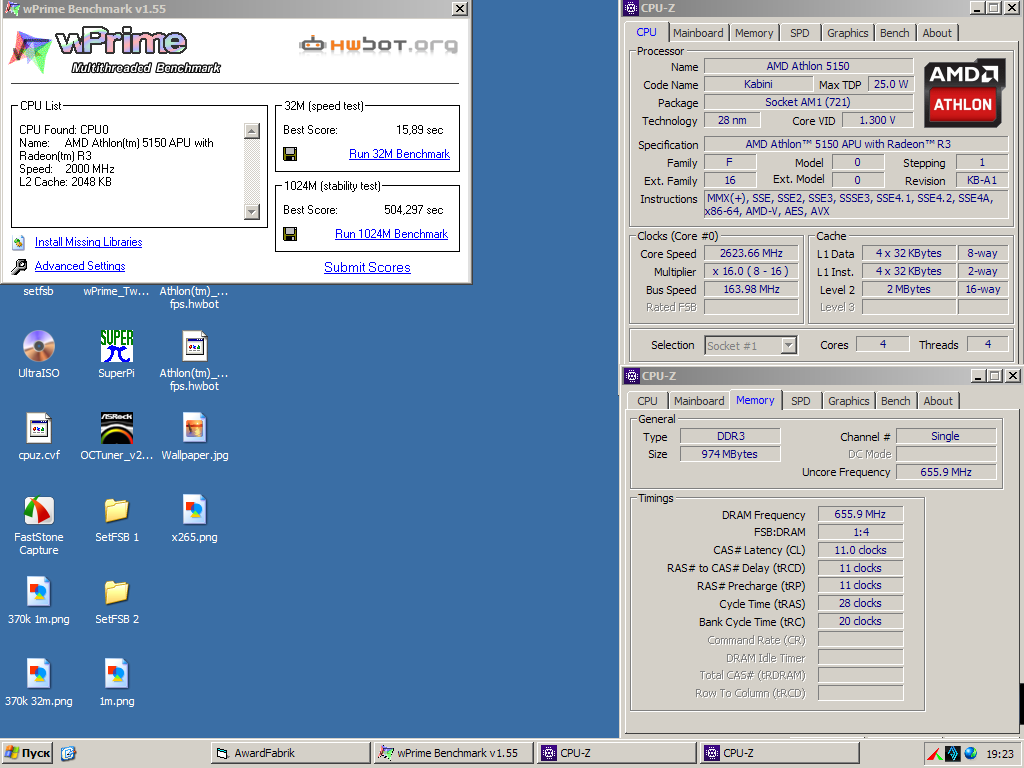Image resolution: width=1024 pixels, height=768 pixels.
Task: Click the AMD Athlon logo in CPU-Z
Action: pyautogui.click(x=963, y=93)
